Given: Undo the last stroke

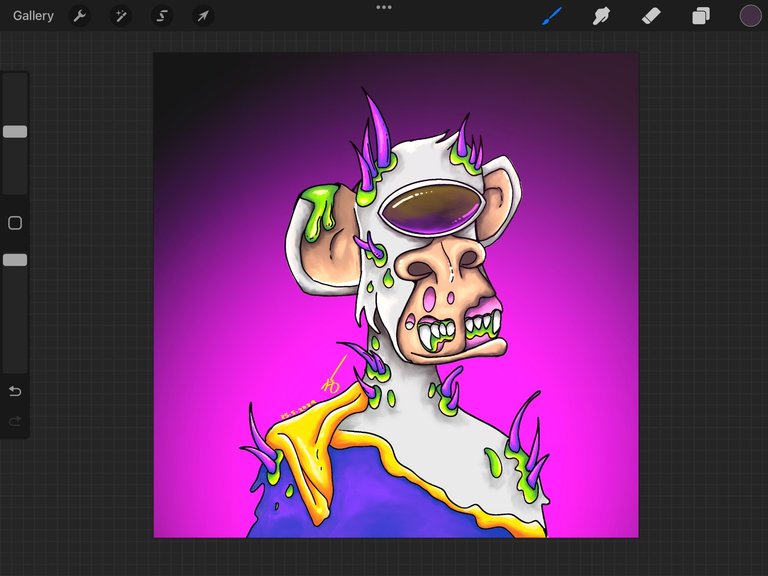Looking at the screenshot, I should pyautogui.click(x=15, y=391).
